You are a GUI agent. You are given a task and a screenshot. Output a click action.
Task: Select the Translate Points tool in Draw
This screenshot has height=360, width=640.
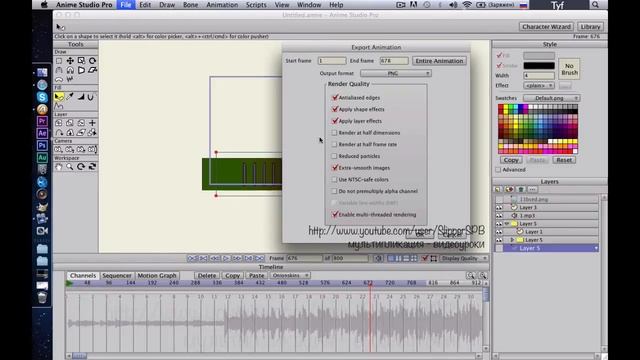(x=70, y=61)
